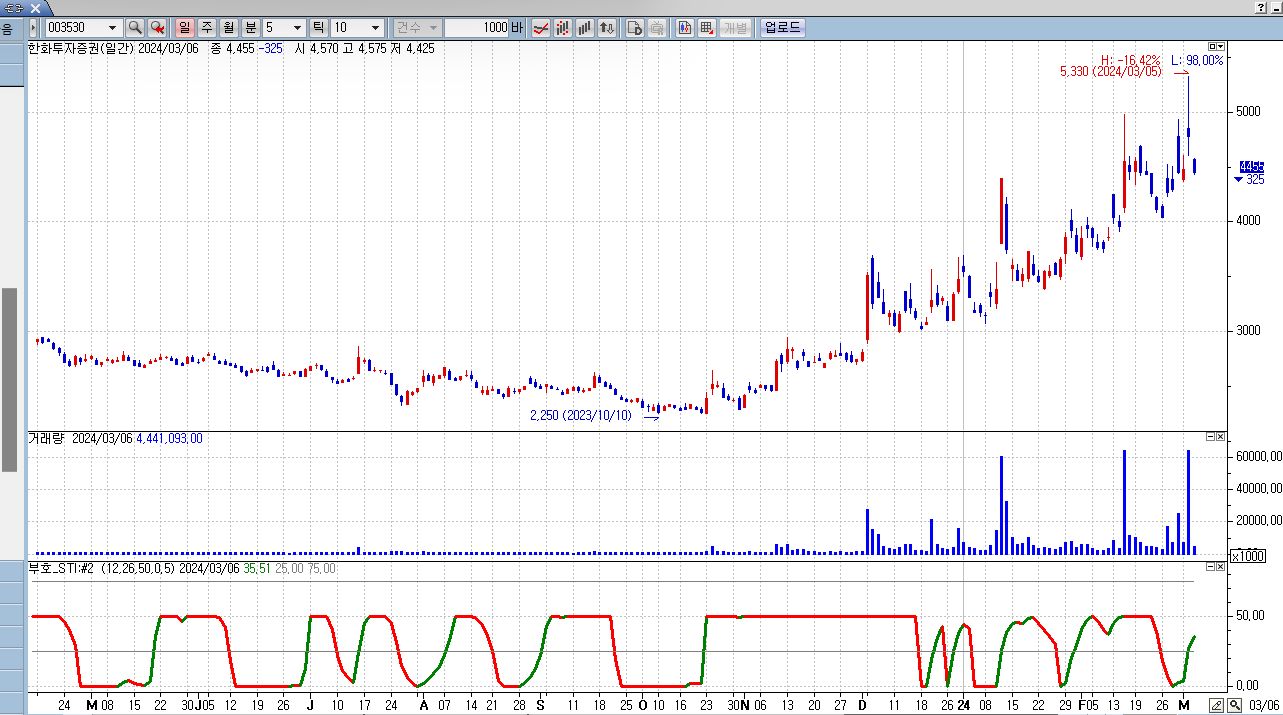The width and height of the screenshot is (1283, 715).
Task: Expand the tick interval dropdown showing 10
Action: pos(375,28)
